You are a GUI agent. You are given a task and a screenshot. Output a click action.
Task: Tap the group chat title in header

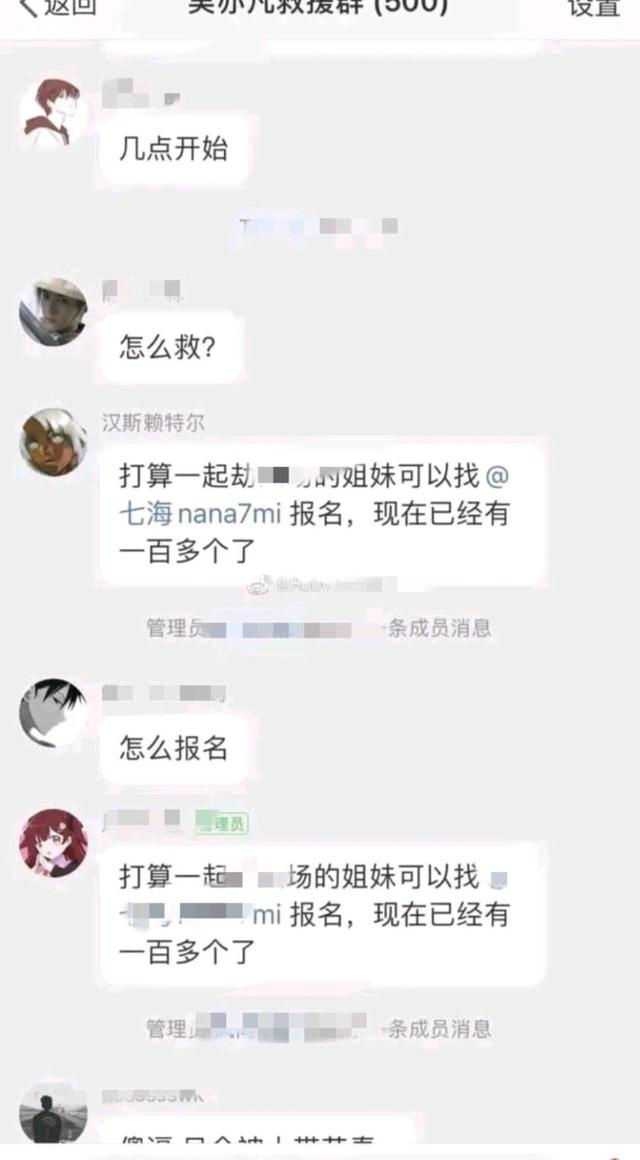point(317,7)
